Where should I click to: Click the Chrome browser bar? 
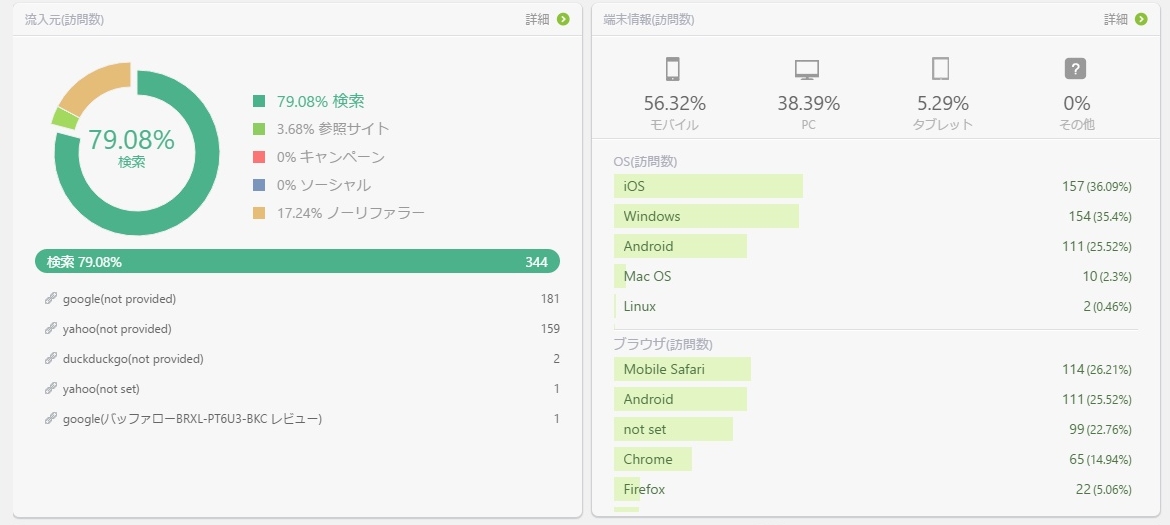point(653,459)
